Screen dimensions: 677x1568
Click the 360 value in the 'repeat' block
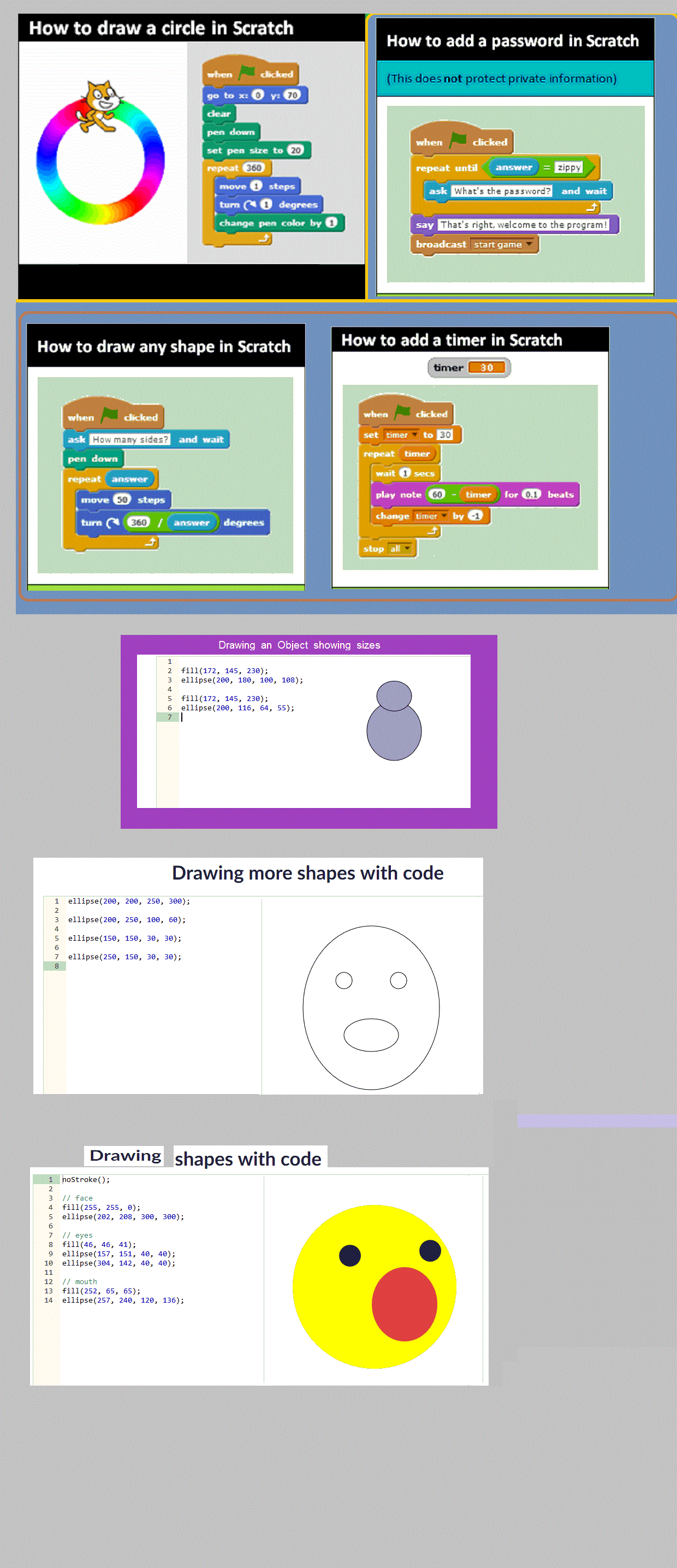(253, 168)
